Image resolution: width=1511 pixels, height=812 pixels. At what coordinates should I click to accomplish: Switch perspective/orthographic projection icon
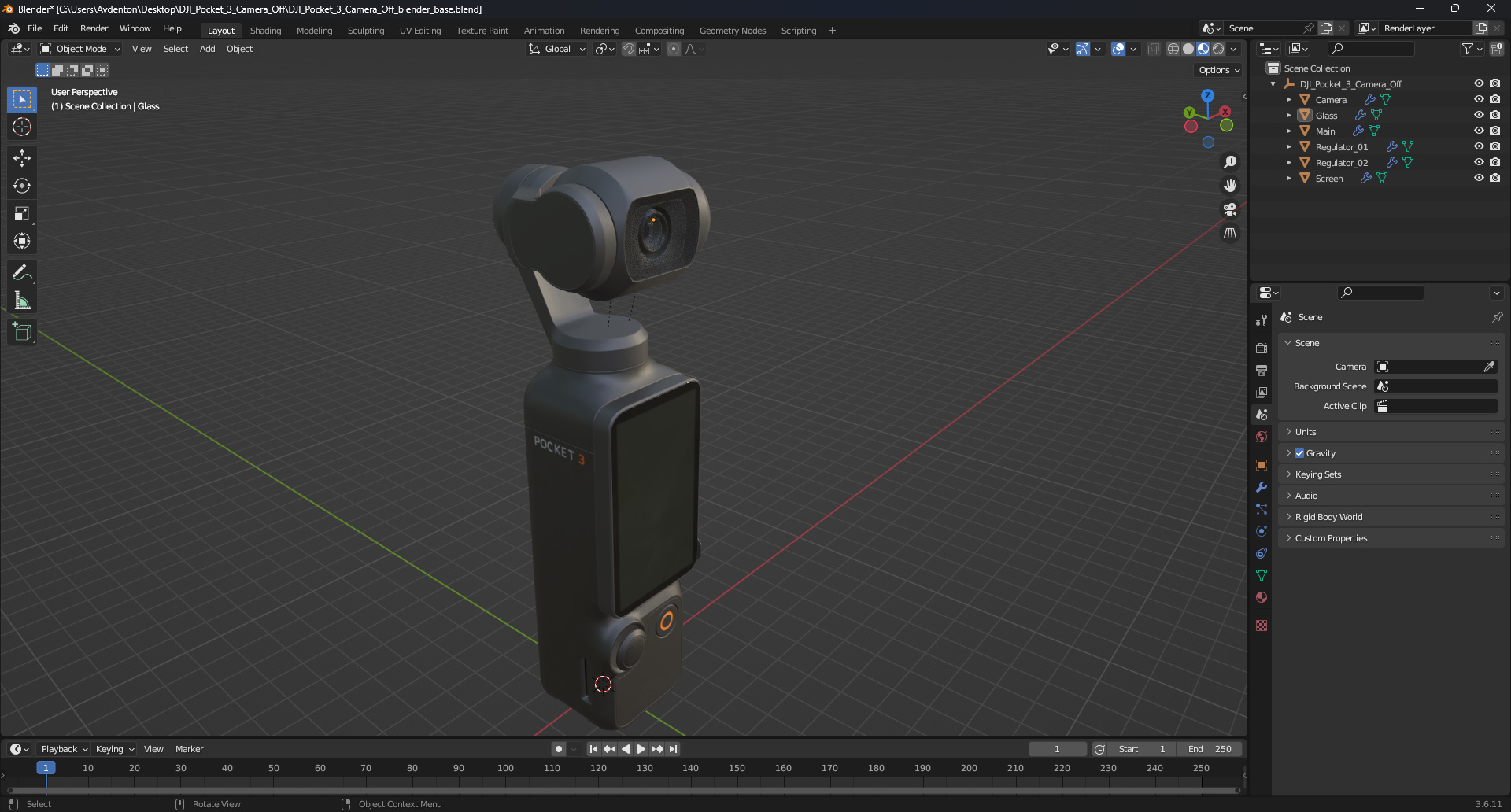coord(1230,234)
